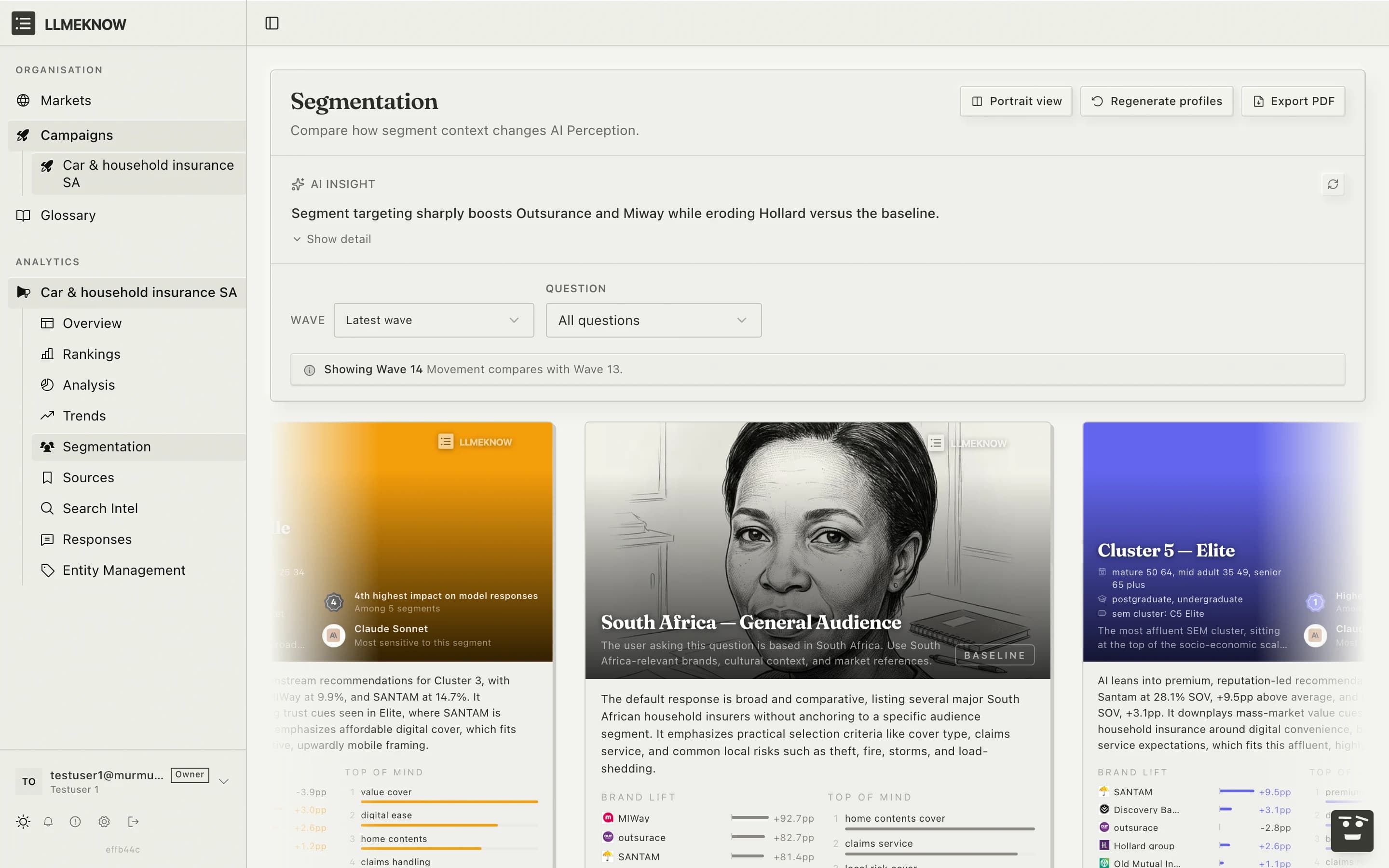Click the Rankings bar chart icon

[47, 354]
